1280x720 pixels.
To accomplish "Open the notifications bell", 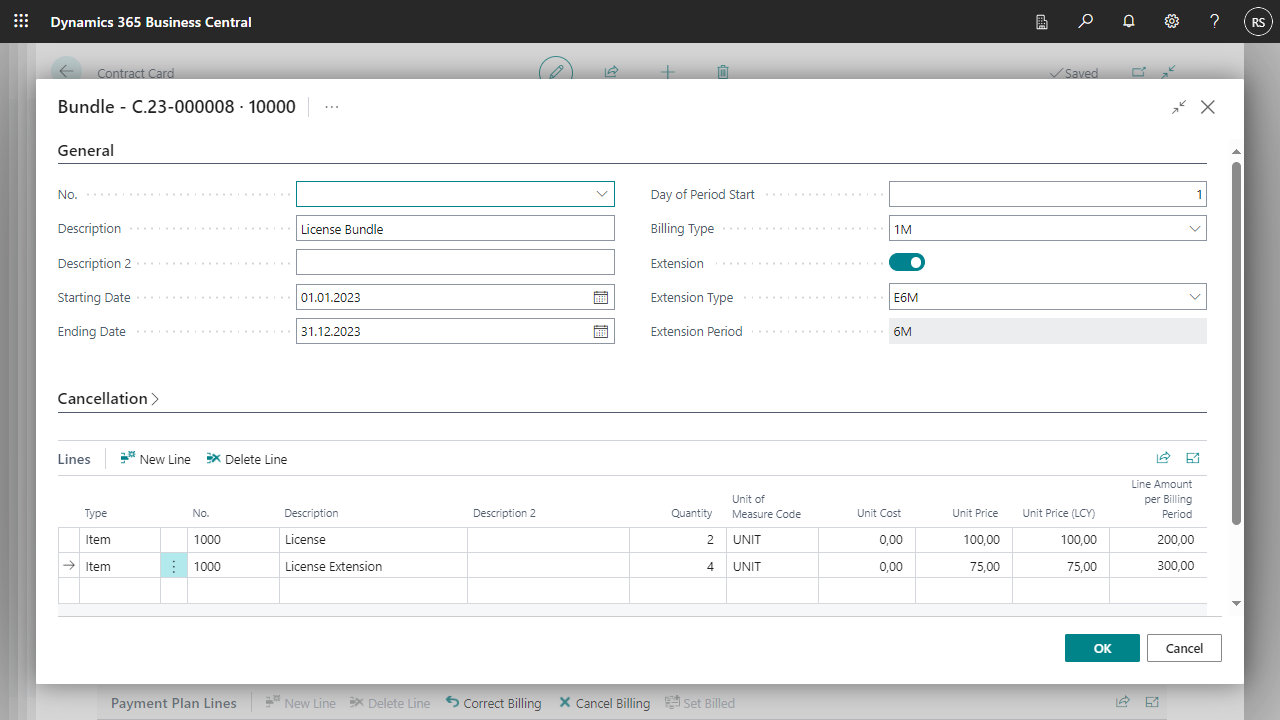I will pos(1129,21).
